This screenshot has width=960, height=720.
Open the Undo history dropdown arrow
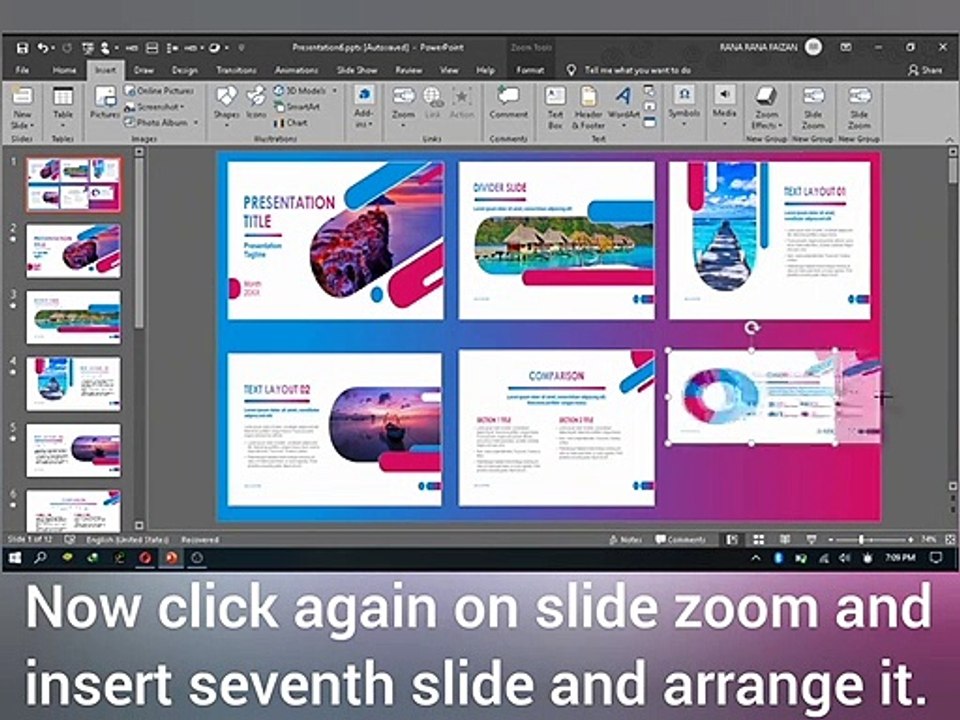[53, 48]
